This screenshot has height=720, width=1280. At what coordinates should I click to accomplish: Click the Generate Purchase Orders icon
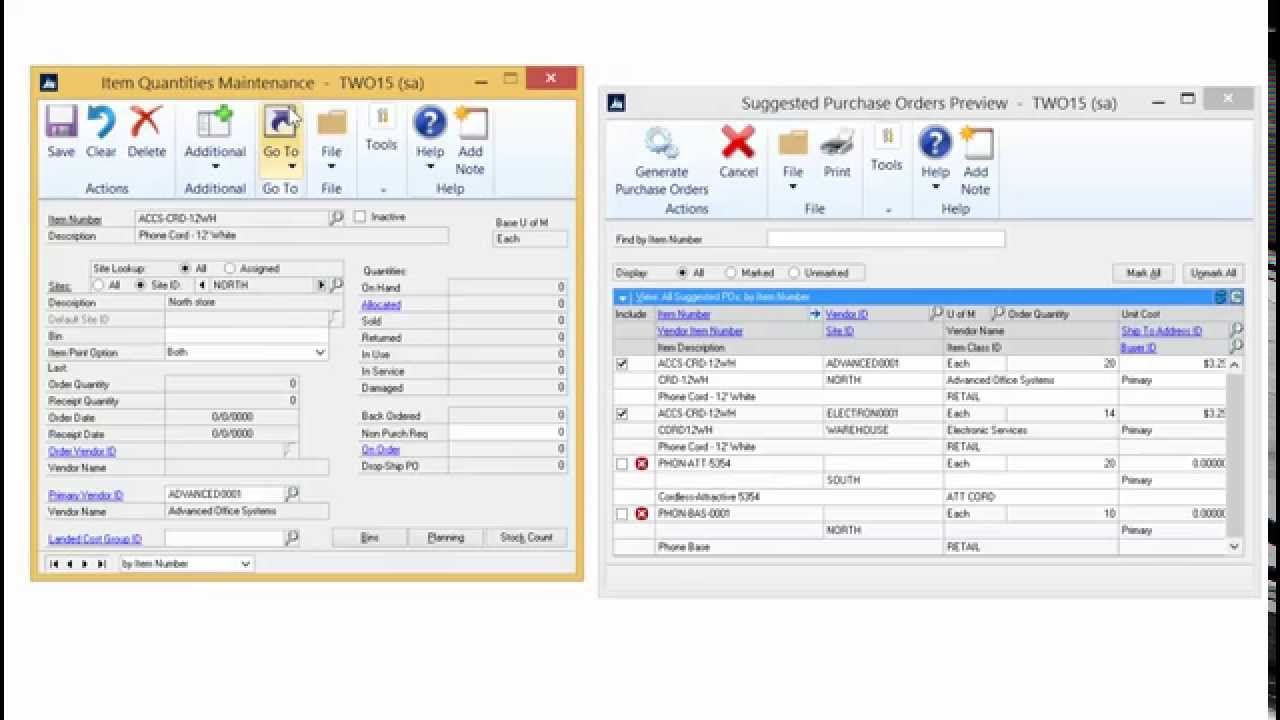click(661, 142)
